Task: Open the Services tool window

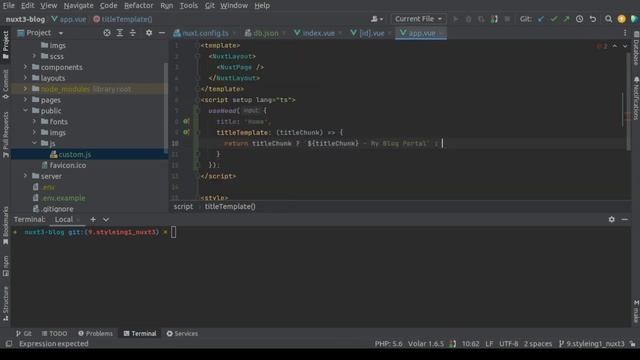Action: click(182, 333)
